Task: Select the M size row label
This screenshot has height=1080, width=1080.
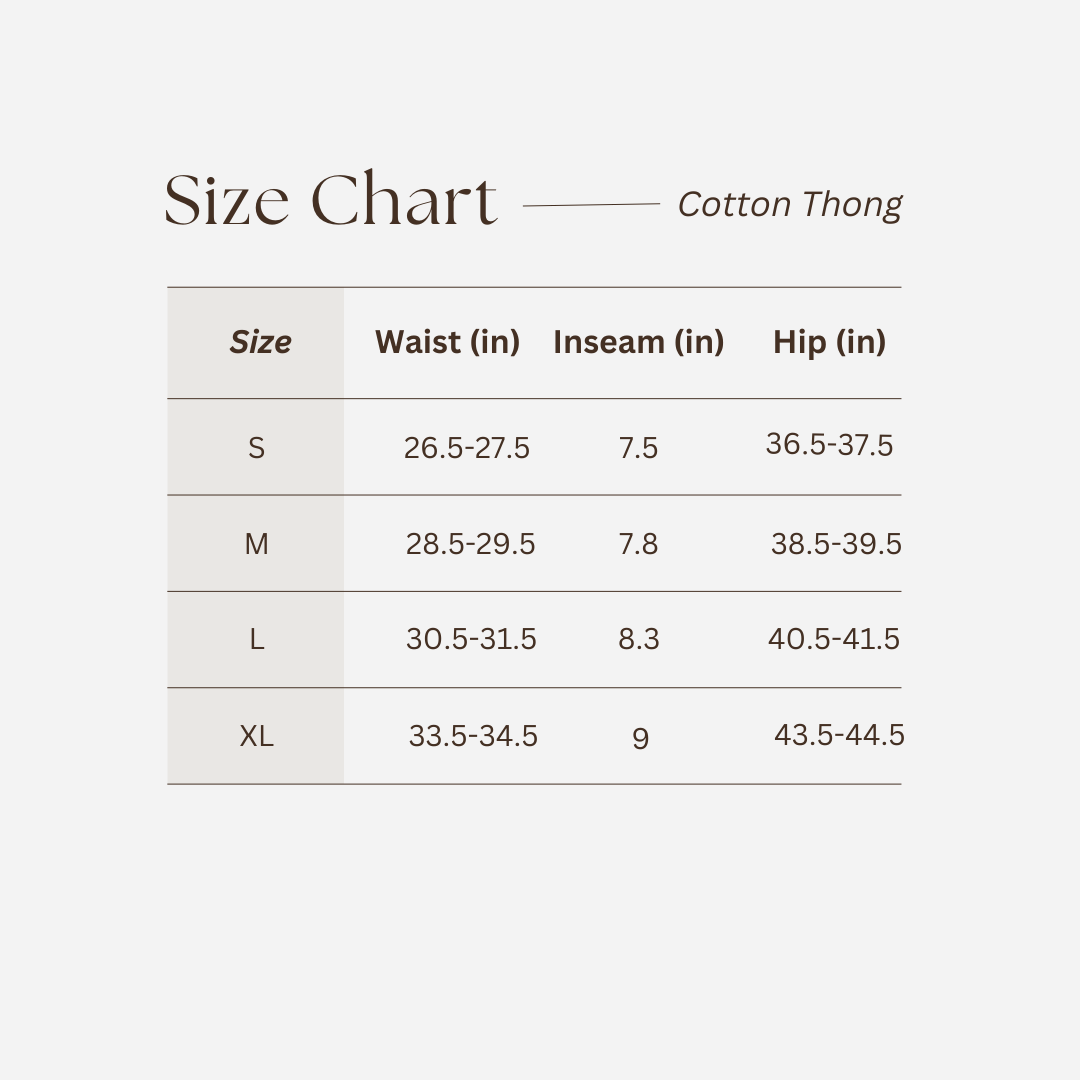Action: [x=257, y=544]
